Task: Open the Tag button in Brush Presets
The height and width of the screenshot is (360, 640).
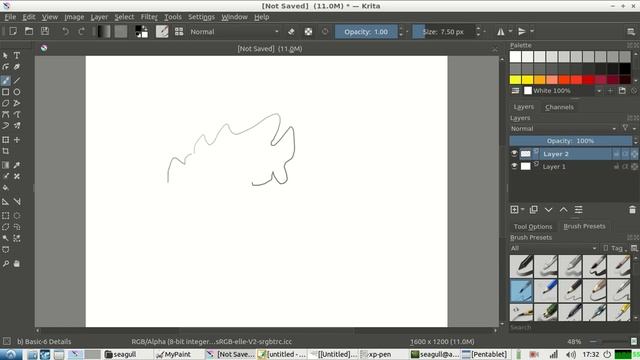Action: tap(615, 248)
